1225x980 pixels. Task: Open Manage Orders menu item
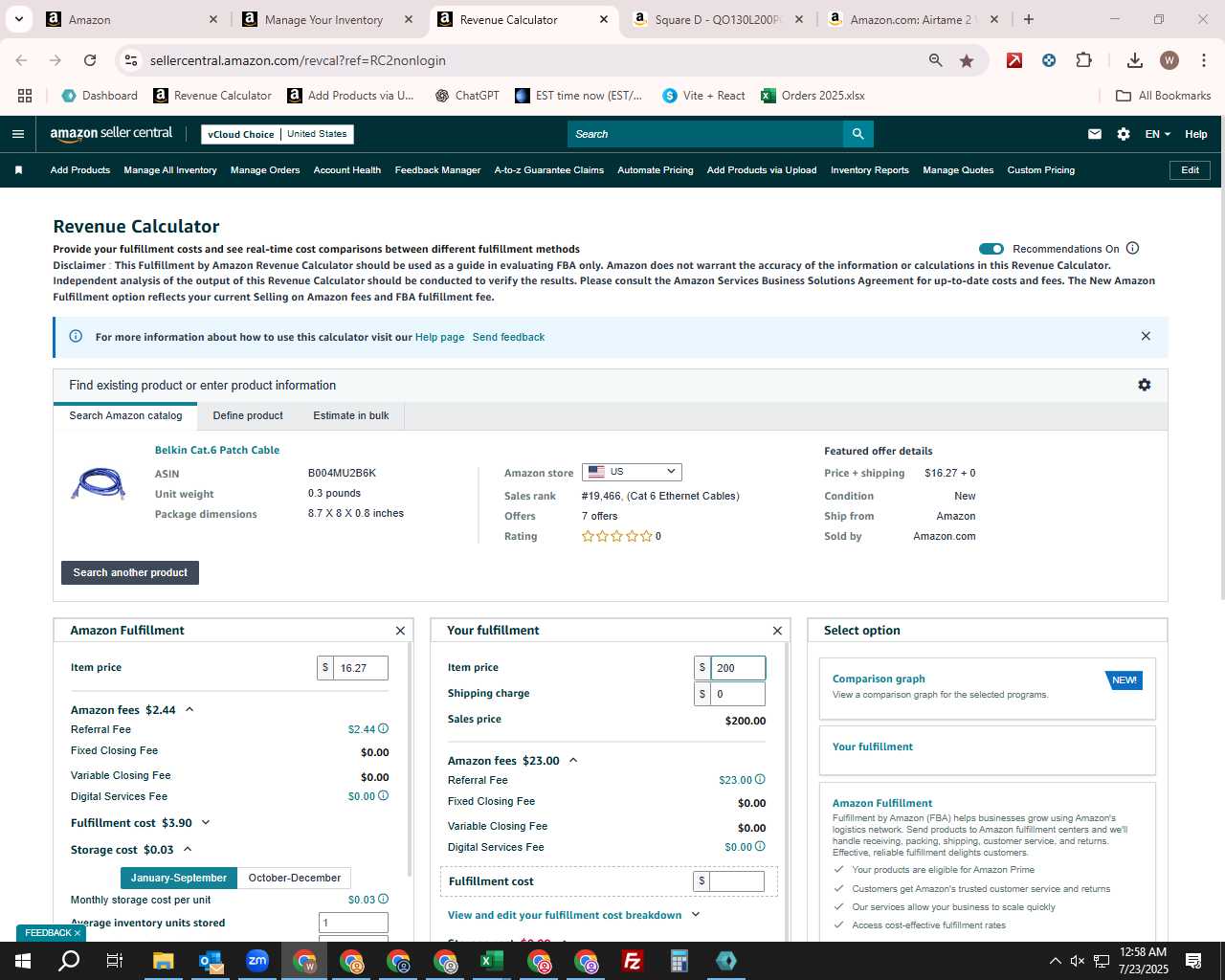(265, 170)
